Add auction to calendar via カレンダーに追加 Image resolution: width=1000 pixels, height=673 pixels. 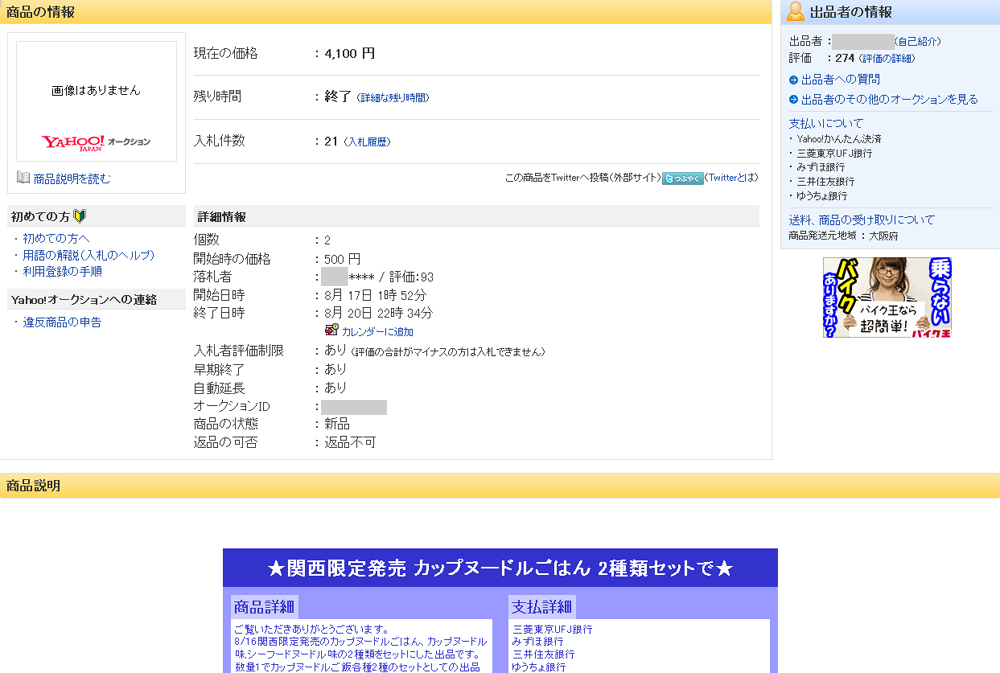[378, 332]
